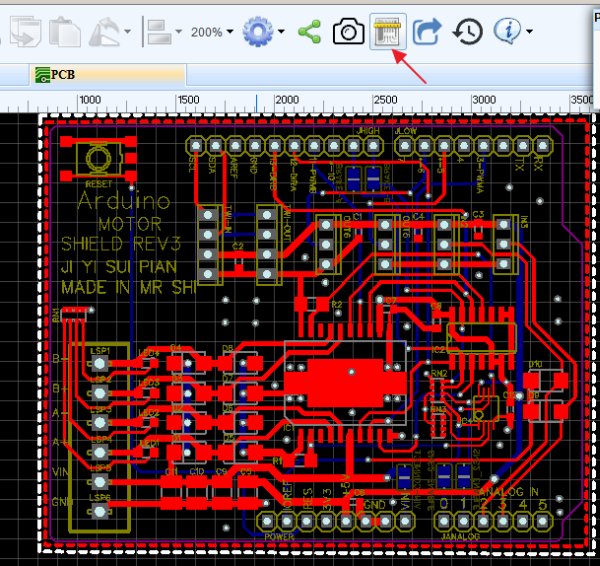Select the 'VIN' label on left side

coord(60,472)
